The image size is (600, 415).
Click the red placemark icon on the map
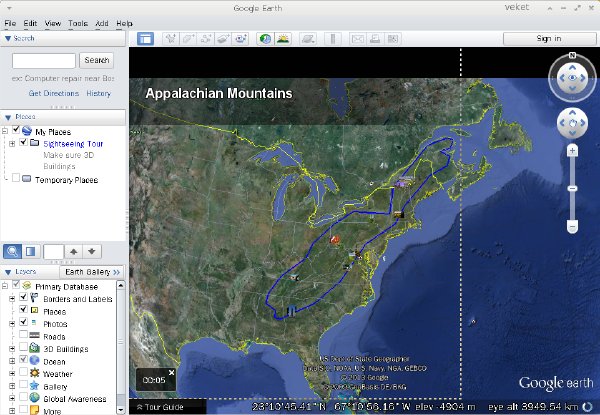334,239
